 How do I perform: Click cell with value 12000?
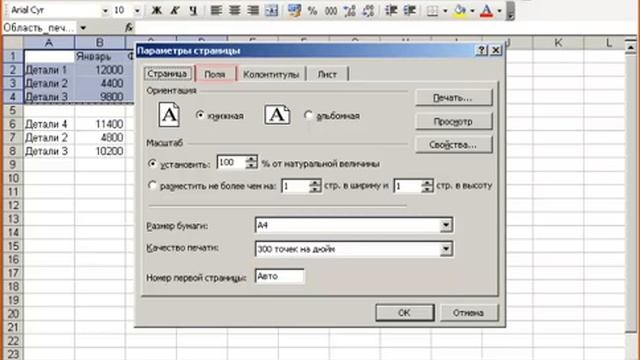tap(100, 70)
